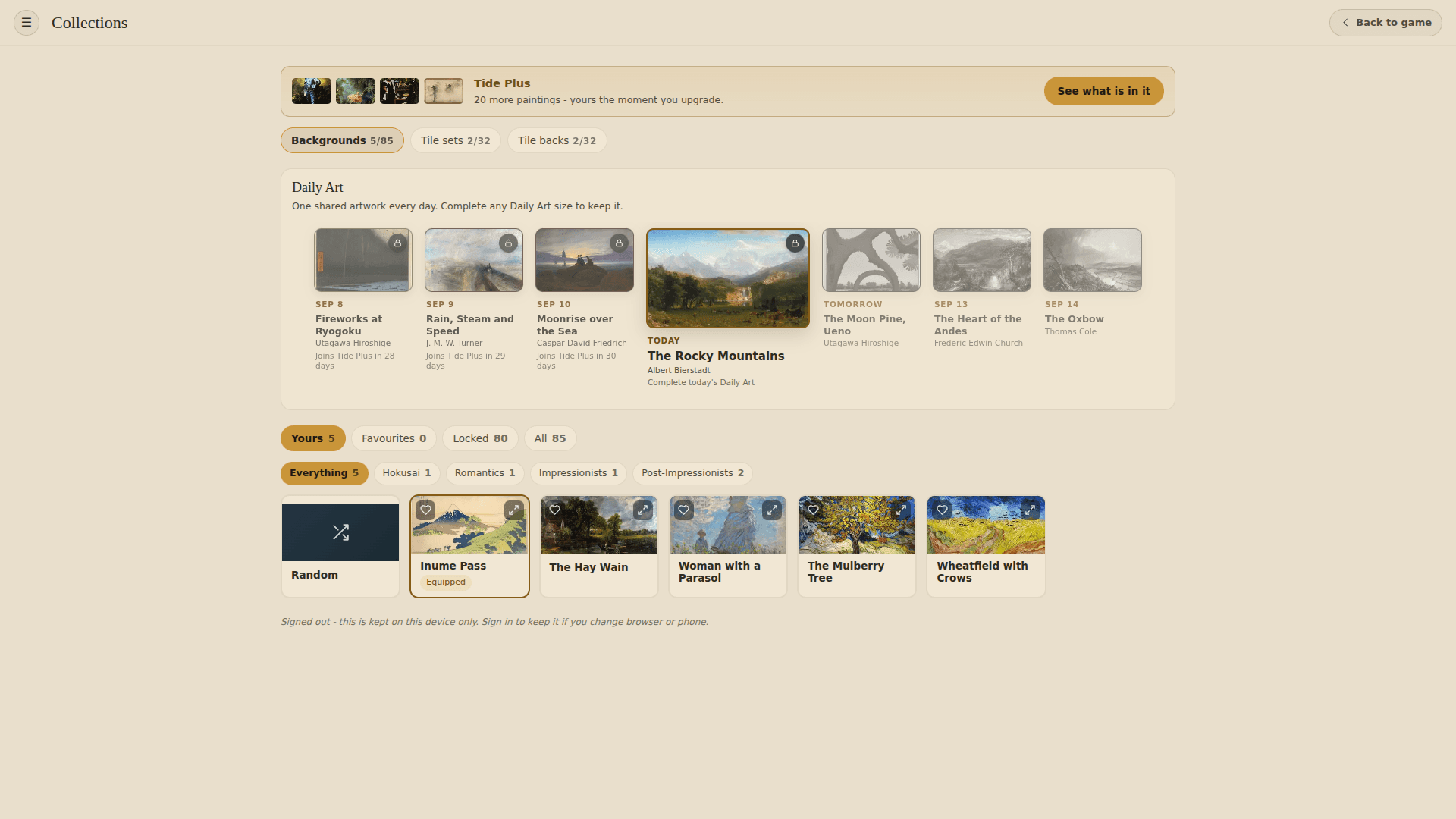Viewport: 1456px width, 819px height.
Task: Expand Woman with a Parasol preview
Action: pyautogui.click(x=772, y=510)
